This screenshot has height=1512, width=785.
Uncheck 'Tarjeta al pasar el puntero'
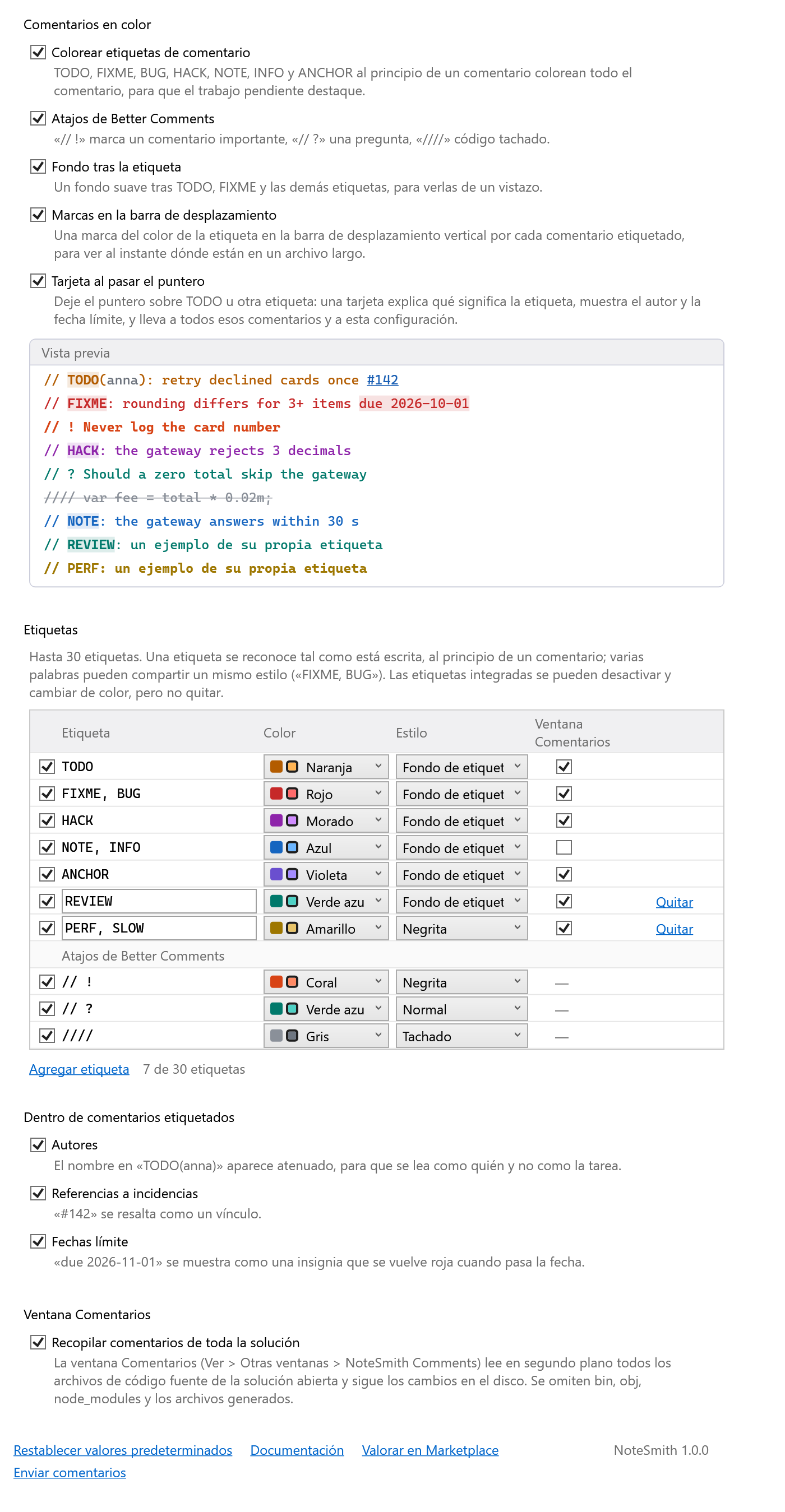(x=38, y=281)
